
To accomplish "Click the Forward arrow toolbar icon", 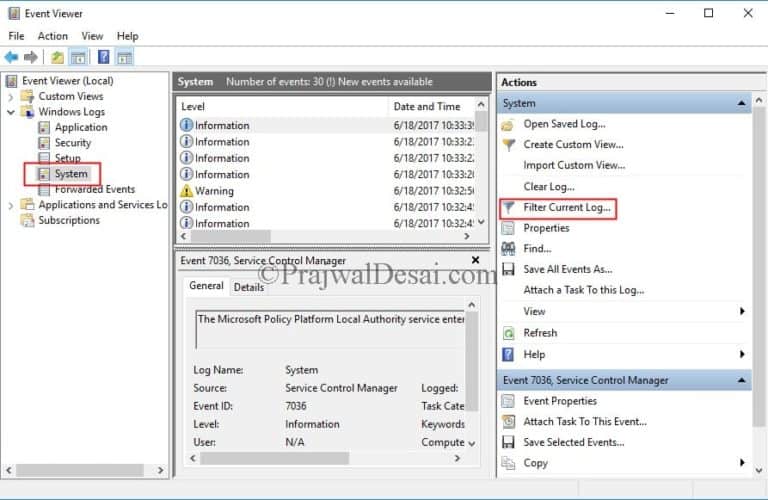I will pos(31,57).
